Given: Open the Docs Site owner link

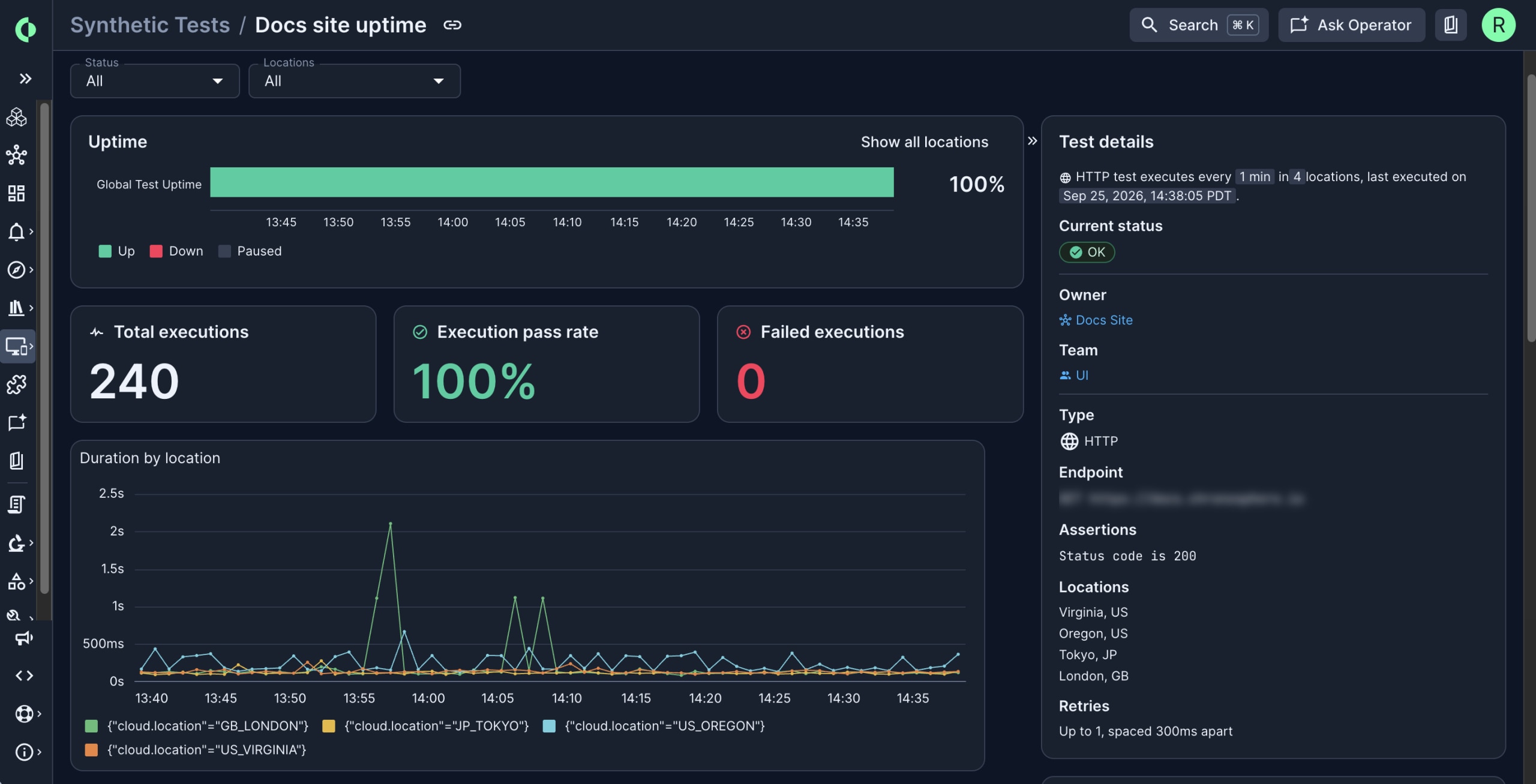Looking at the screenshot, I should click(x=1096, y=320).
